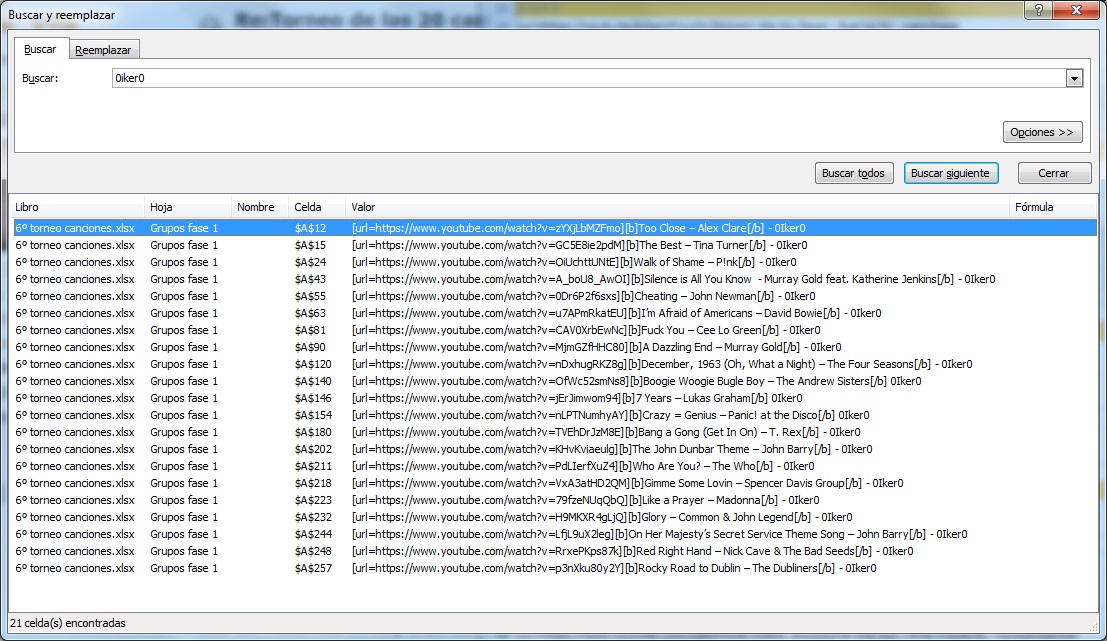The width and height of the screenshot is (1107, 641).
Task: Click the help question mark icon
Action: pos(1039,10)
